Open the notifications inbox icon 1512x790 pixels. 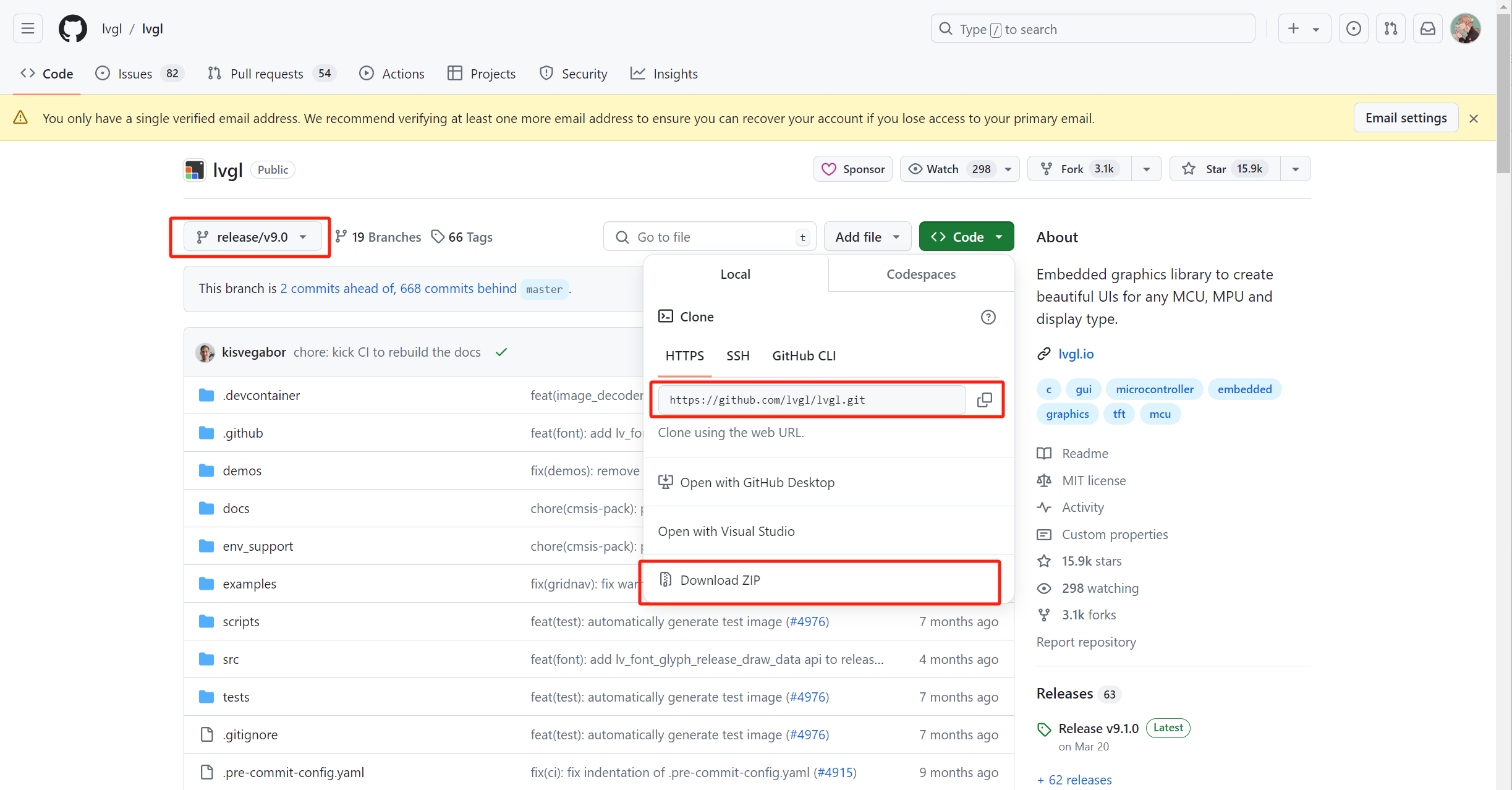(1427, 28)
